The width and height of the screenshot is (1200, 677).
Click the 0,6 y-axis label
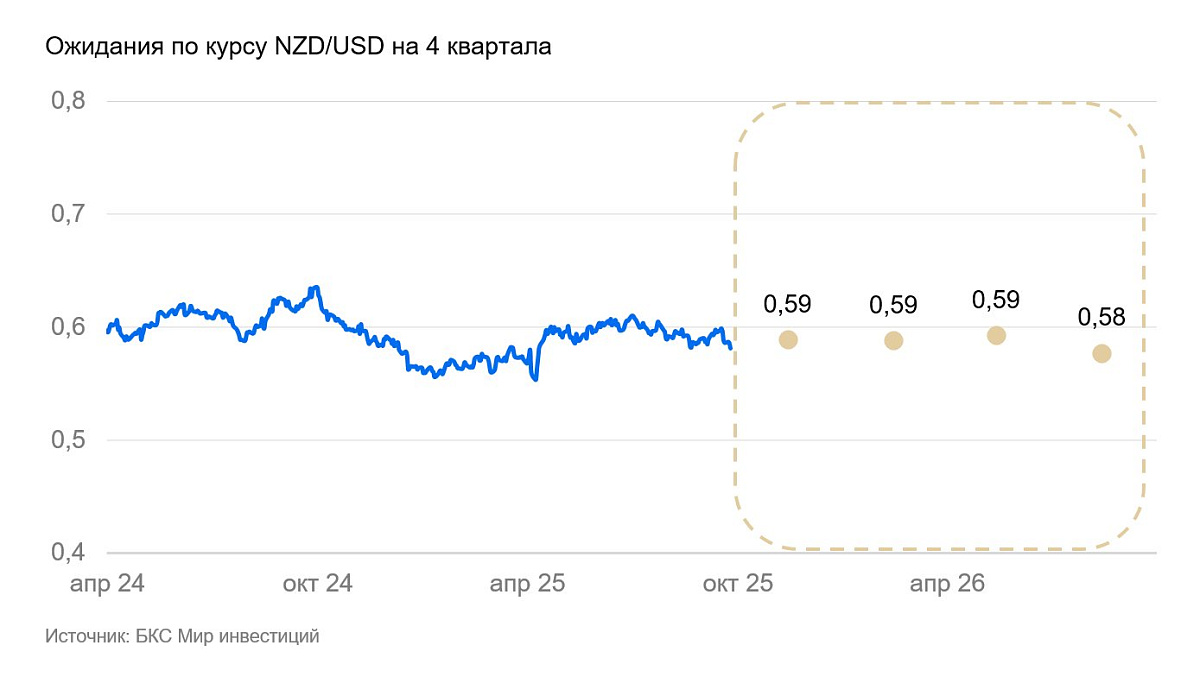pyautogui.click(x=68, y=327)
